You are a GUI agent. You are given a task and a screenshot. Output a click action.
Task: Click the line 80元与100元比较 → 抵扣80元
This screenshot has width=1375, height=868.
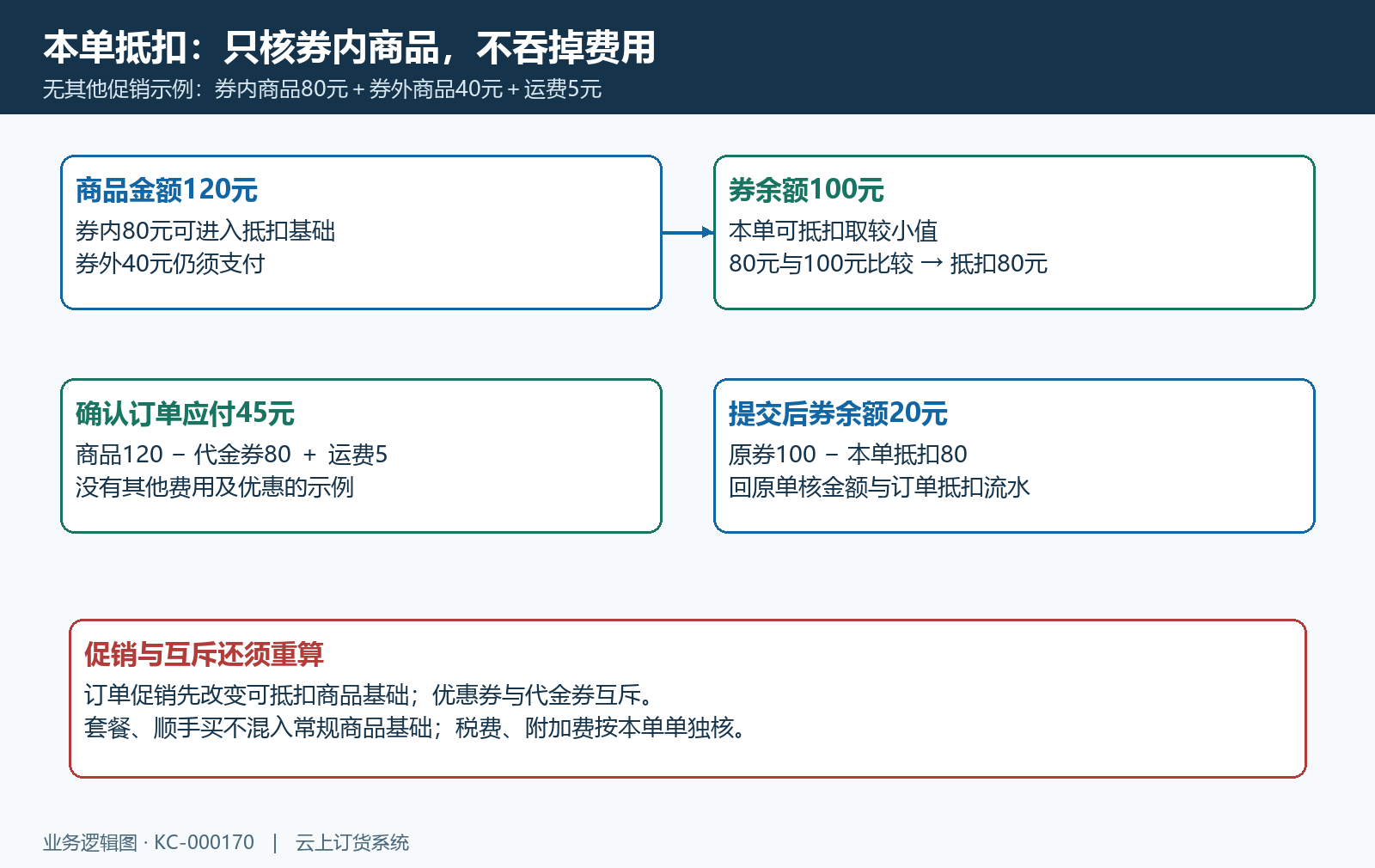point(888,264)
